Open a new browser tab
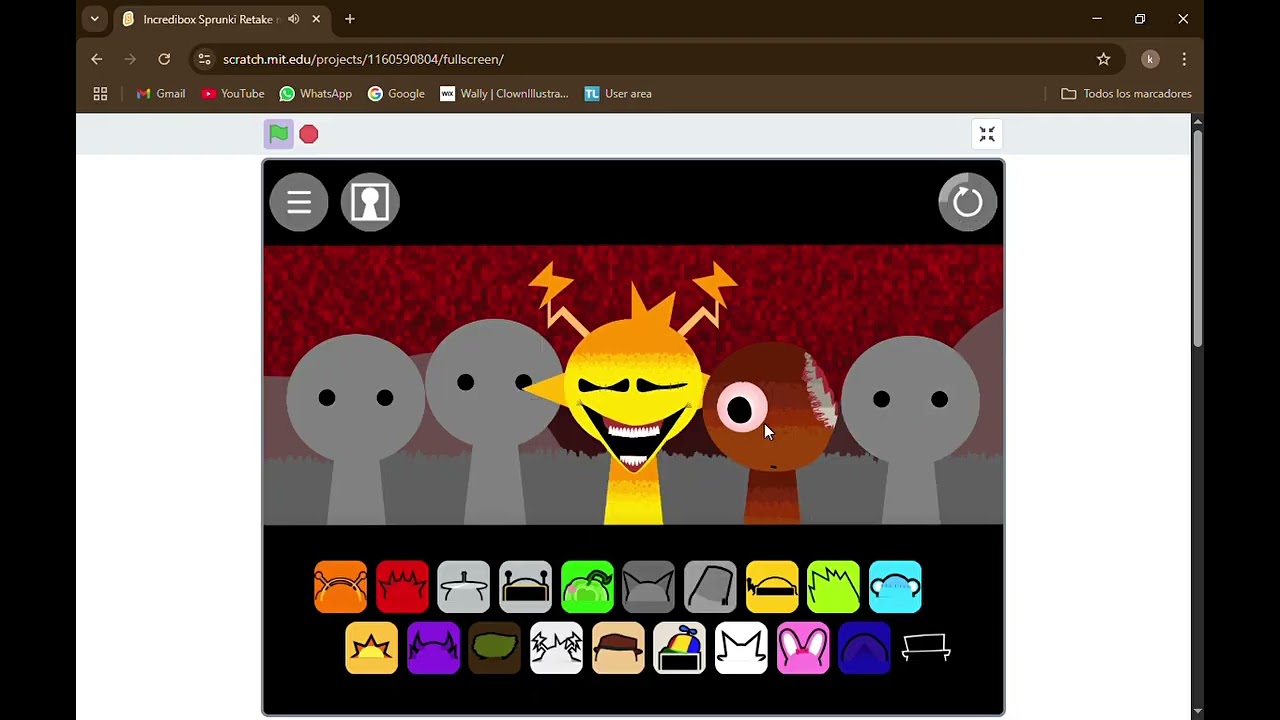The height and width of the screenshot is (720, 1280). click(350, 19)
